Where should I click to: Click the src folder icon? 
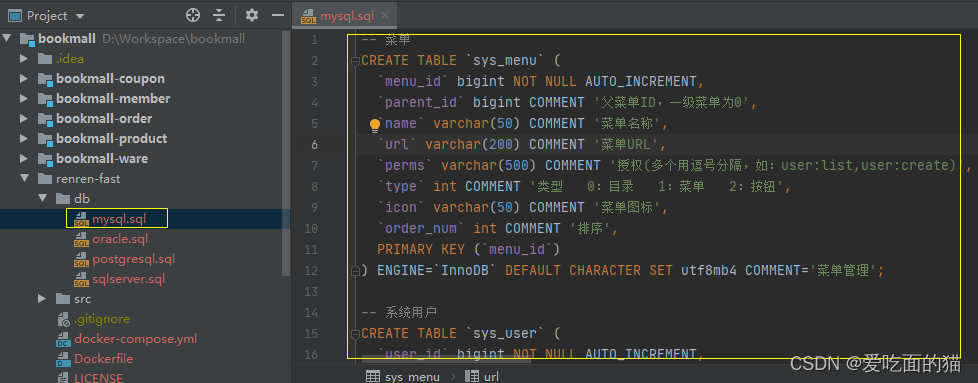tap(63, 299)
